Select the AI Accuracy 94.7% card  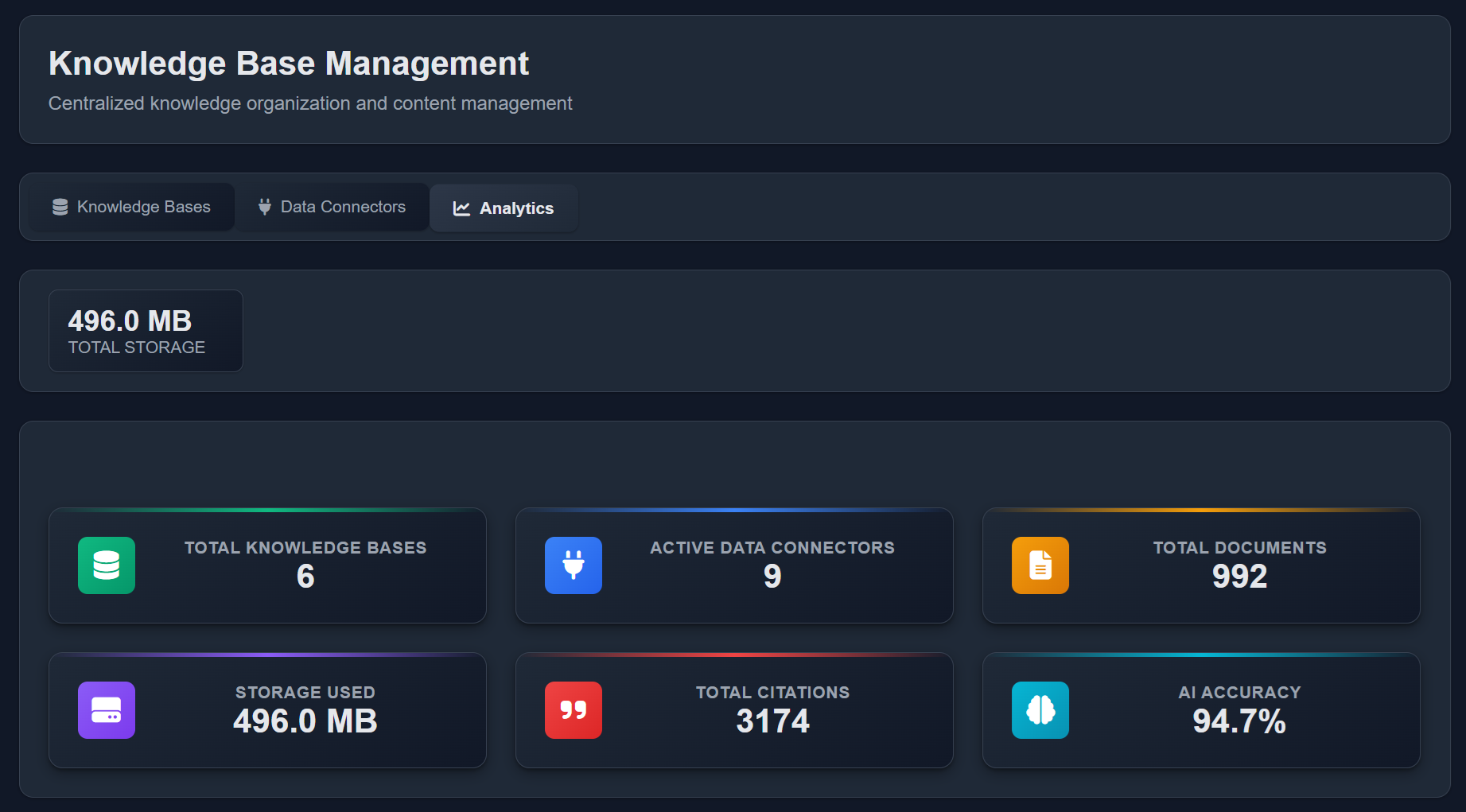[1201, 710]
